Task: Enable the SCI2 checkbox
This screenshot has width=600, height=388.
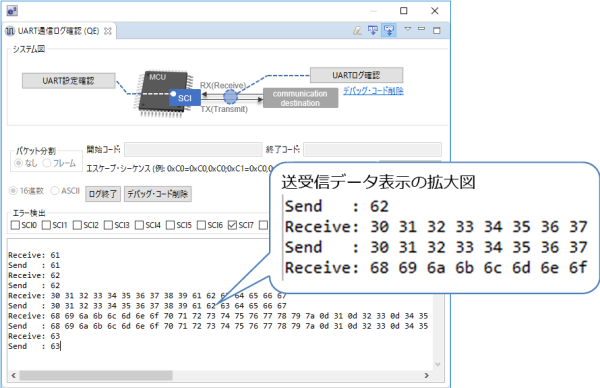Action: coord(77,225)
